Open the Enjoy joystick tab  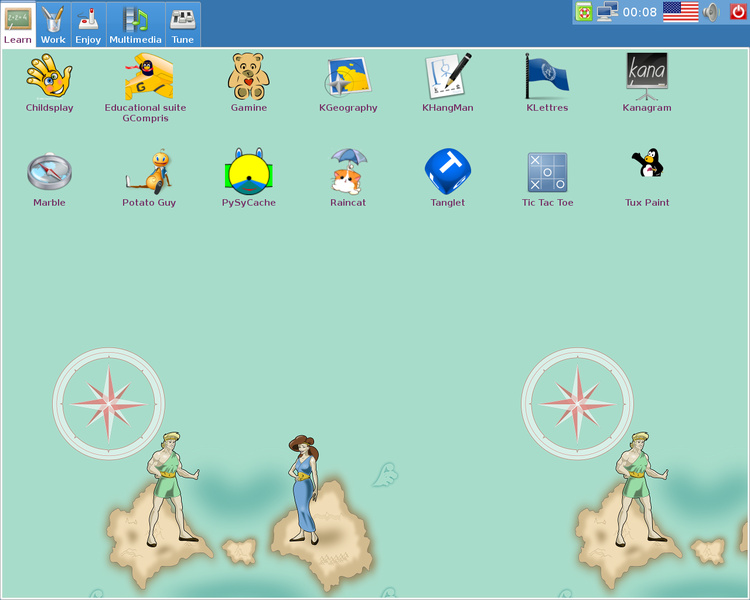tap(88, 24)
